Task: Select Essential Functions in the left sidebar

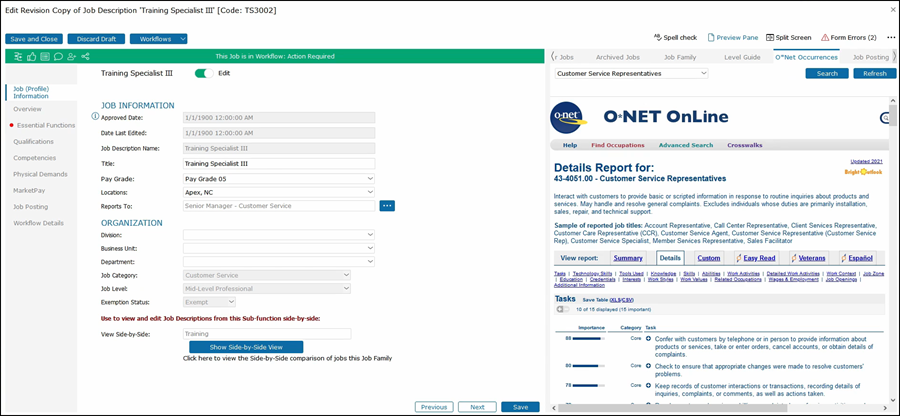Action: click(46, 125)
